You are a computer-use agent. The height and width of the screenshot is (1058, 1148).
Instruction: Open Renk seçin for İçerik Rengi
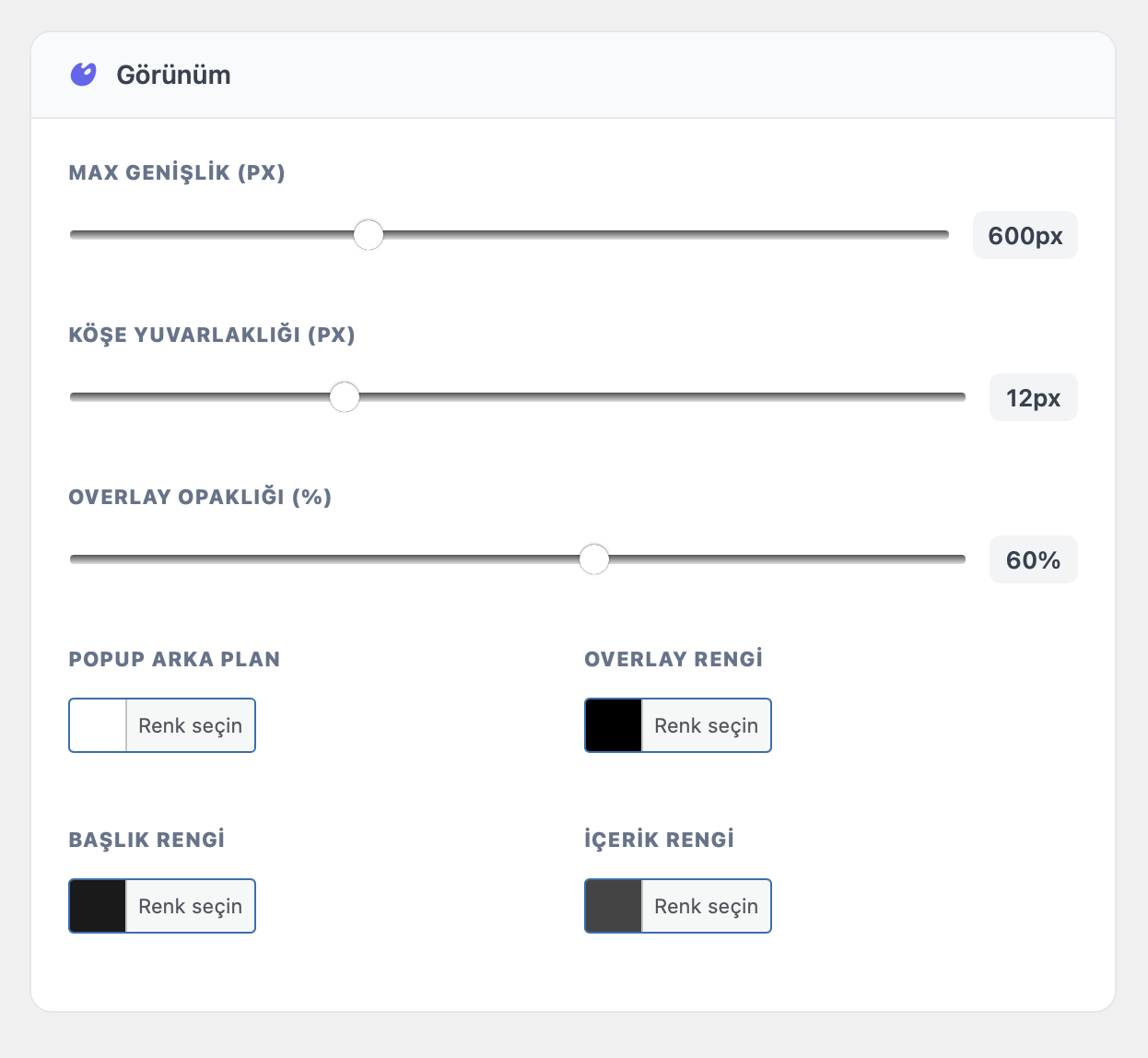(706, 906)
